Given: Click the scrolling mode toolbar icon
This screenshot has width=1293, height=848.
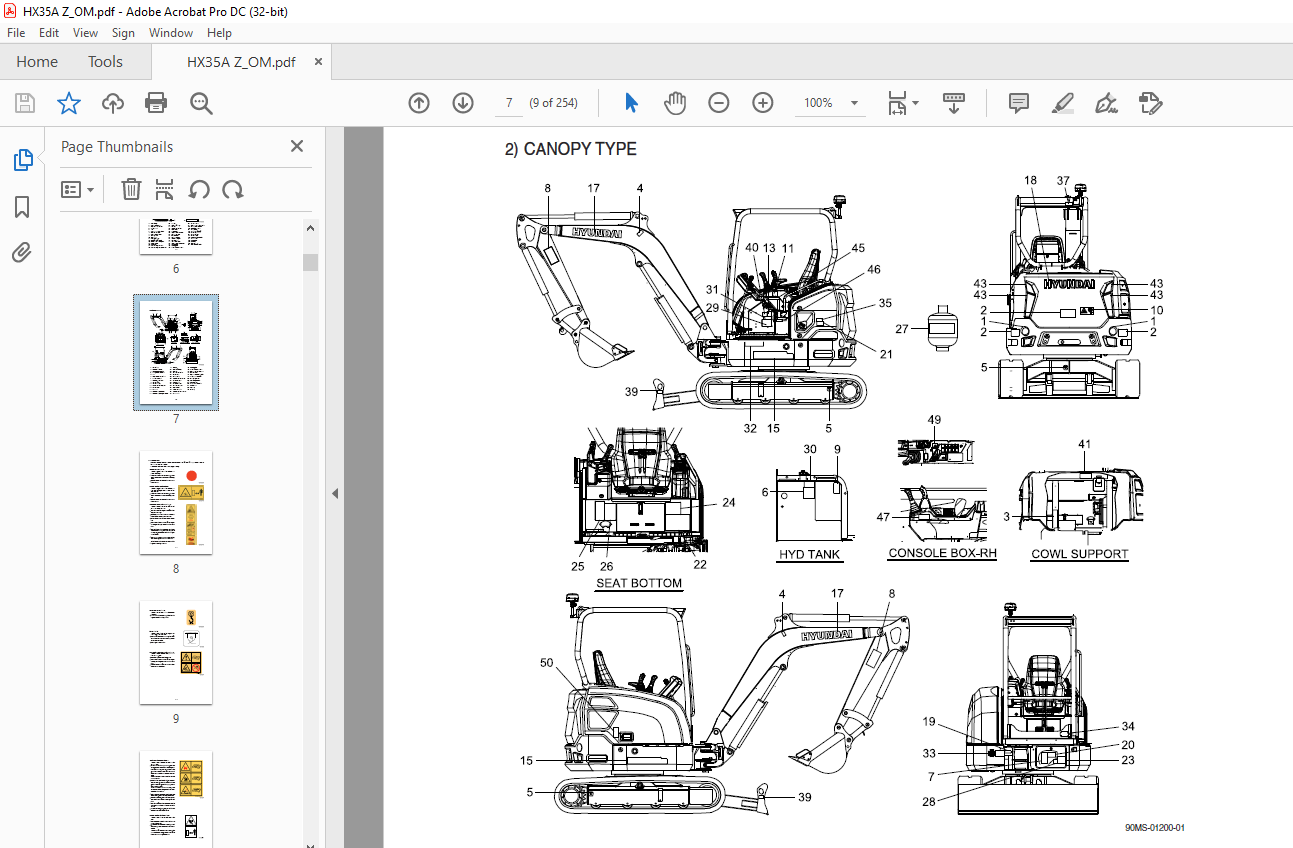Looking at the screenshot, I should (954, 103).
